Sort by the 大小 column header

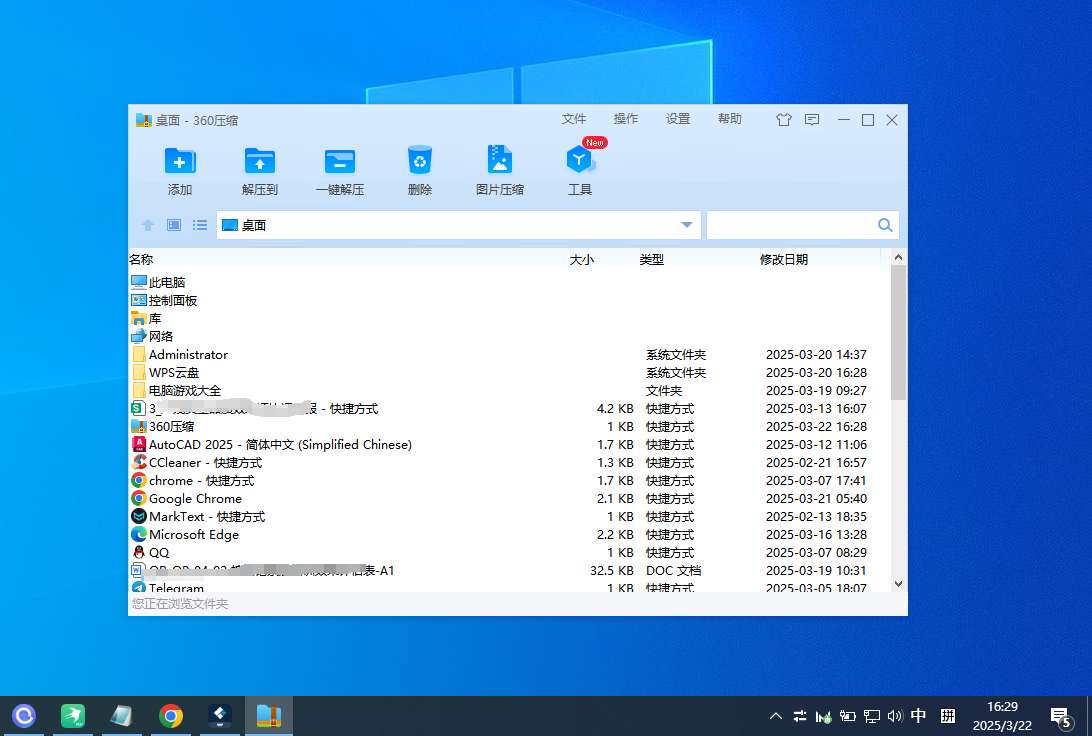[582, 260]
